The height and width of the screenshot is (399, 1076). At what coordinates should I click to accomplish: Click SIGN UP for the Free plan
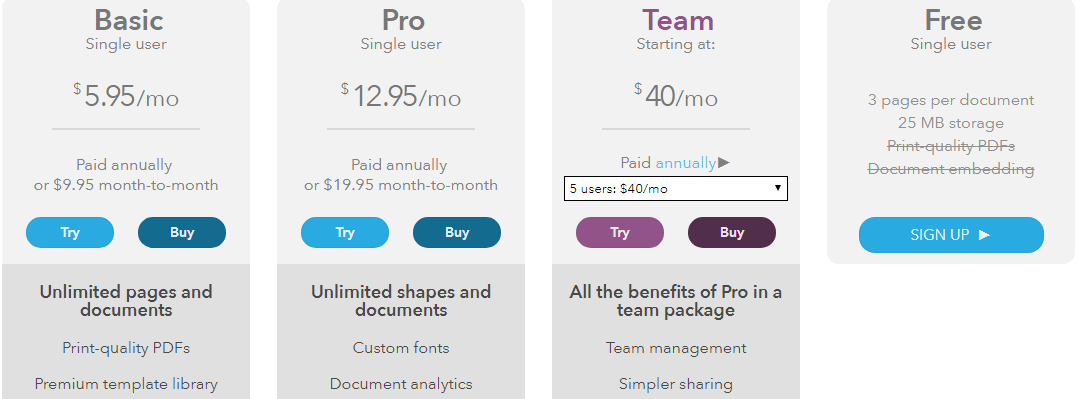[x=951, y=235]
